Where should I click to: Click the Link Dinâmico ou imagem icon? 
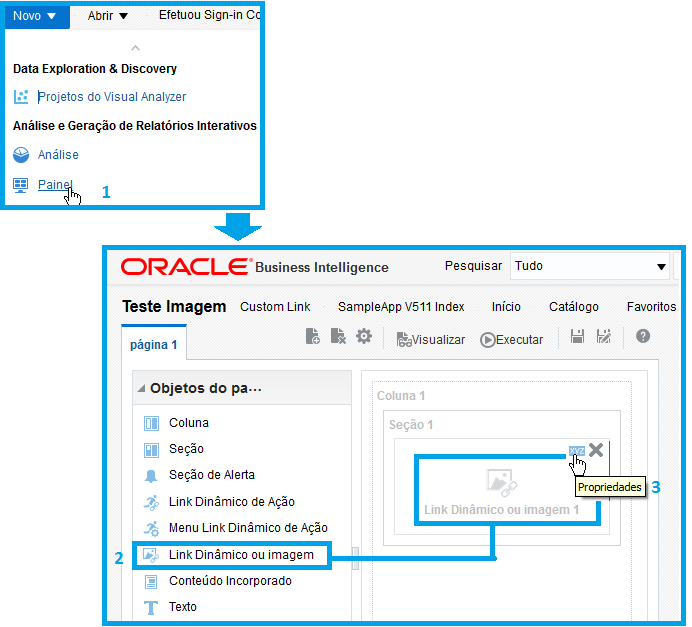click(x=151, y=555)
